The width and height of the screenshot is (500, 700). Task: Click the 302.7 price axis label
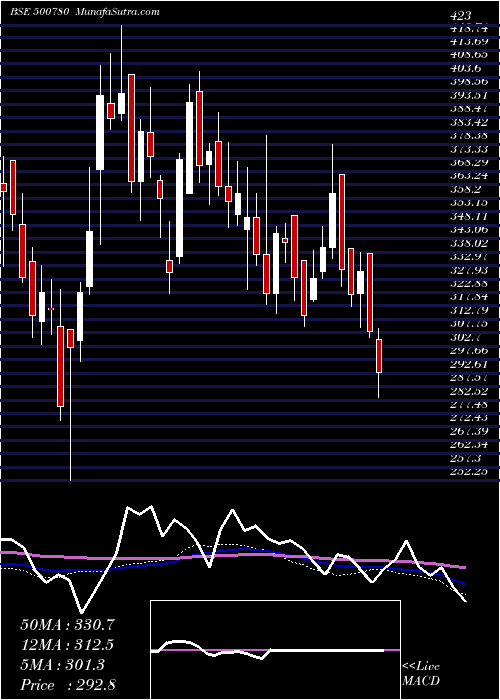[466, 337]
